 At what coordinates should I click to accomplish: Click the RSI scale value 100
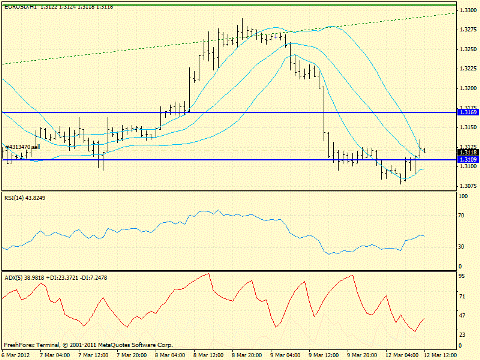click(x=463, y=196)
